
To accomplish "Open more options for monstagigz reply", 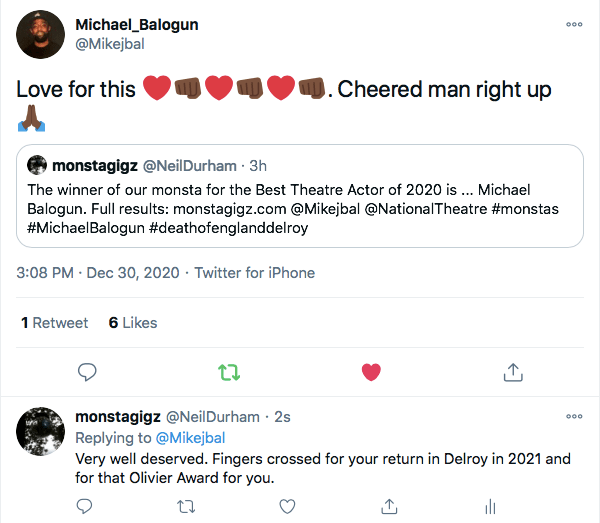I will tap(574, 416).
